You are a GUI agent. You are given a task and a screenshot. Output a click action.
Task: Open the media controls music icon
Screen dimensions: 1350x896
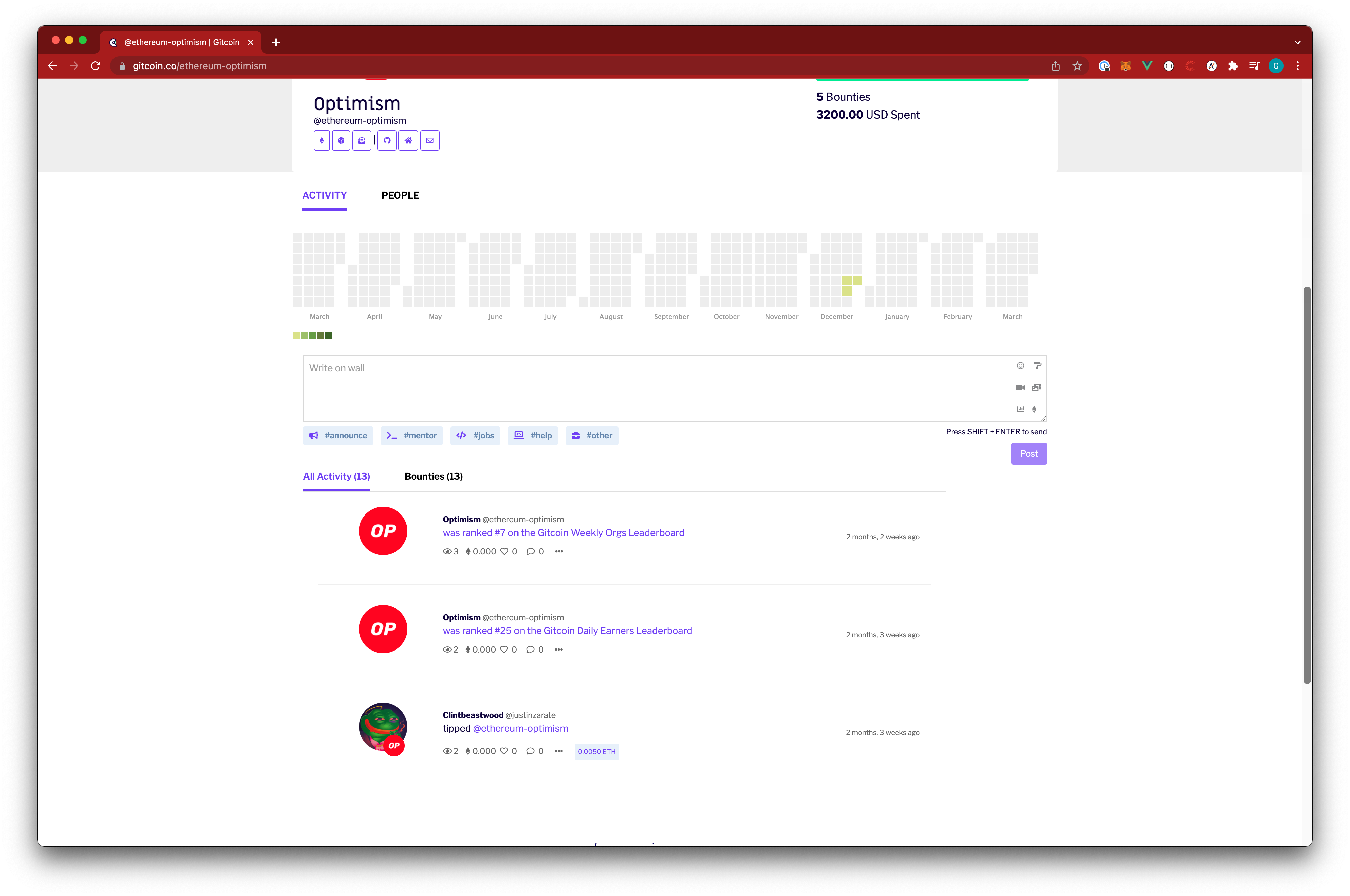coord(1255,66)
